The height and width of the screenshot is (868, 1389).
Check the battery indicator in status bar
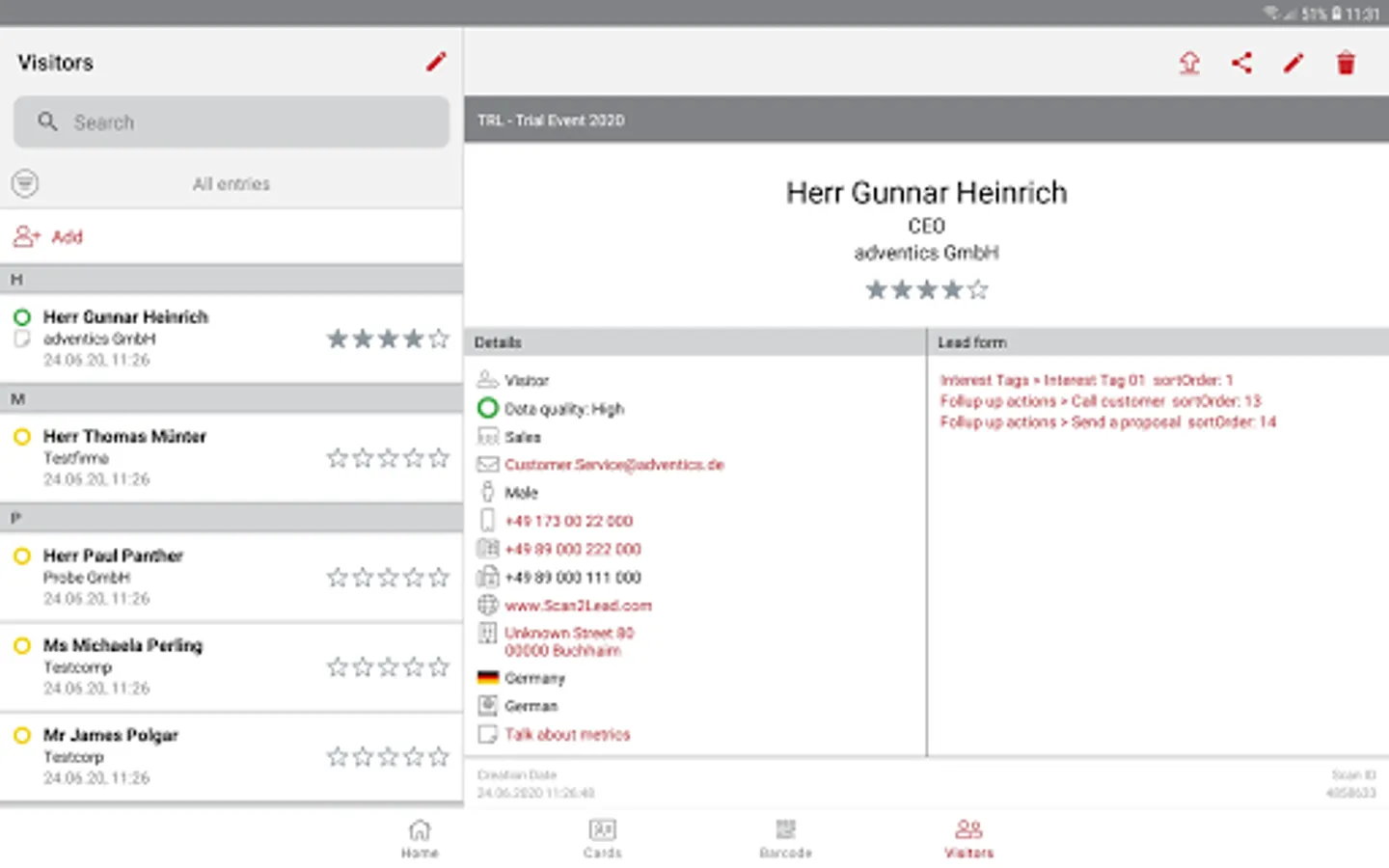click(x=1337, y=14)
